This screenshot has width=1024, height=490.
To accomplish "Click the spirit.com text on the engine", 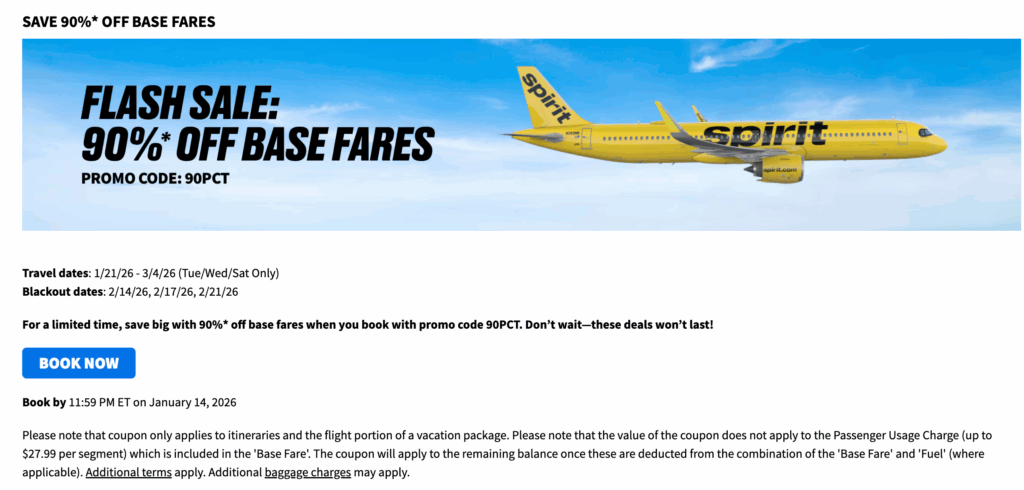I will [779, 170].
